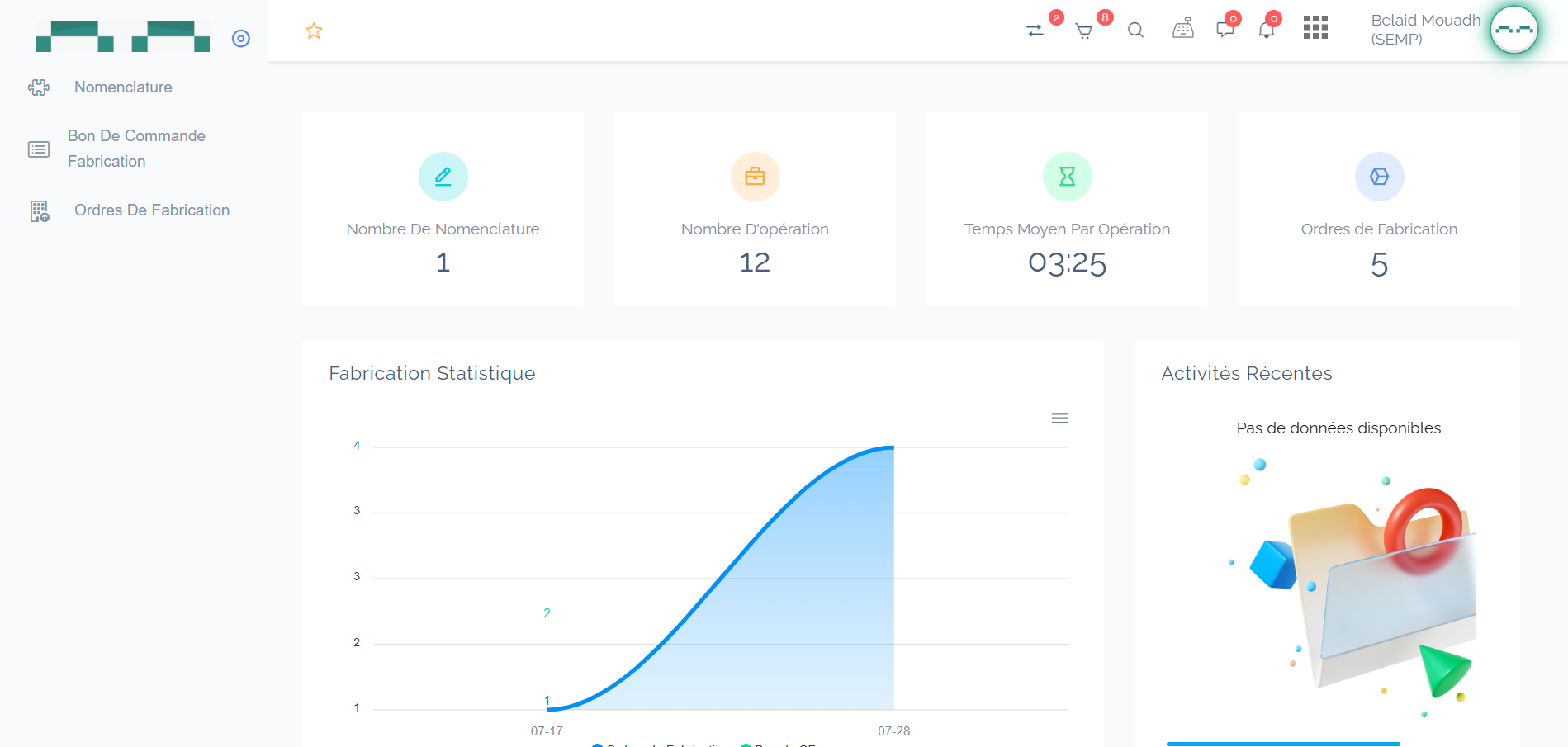Viewport: 1568px width, 747px height.
Task: Click Ordres de Fabrication count 5
Action: coord(1379,265)
